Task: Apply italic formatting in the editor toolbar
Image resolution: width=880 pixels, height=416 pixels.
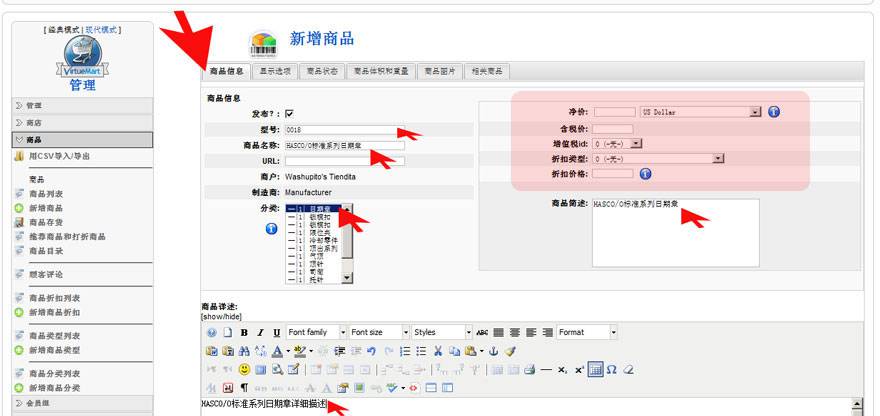Action: point(260,332)
